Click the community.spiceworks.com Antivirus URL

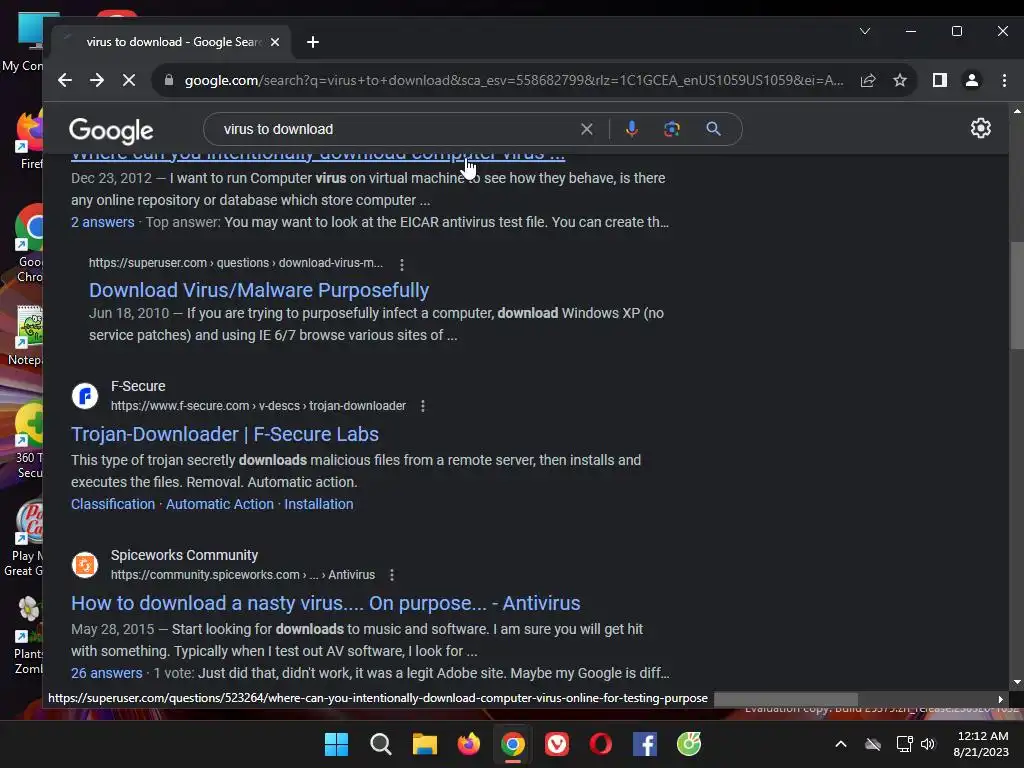pos(242,575)
